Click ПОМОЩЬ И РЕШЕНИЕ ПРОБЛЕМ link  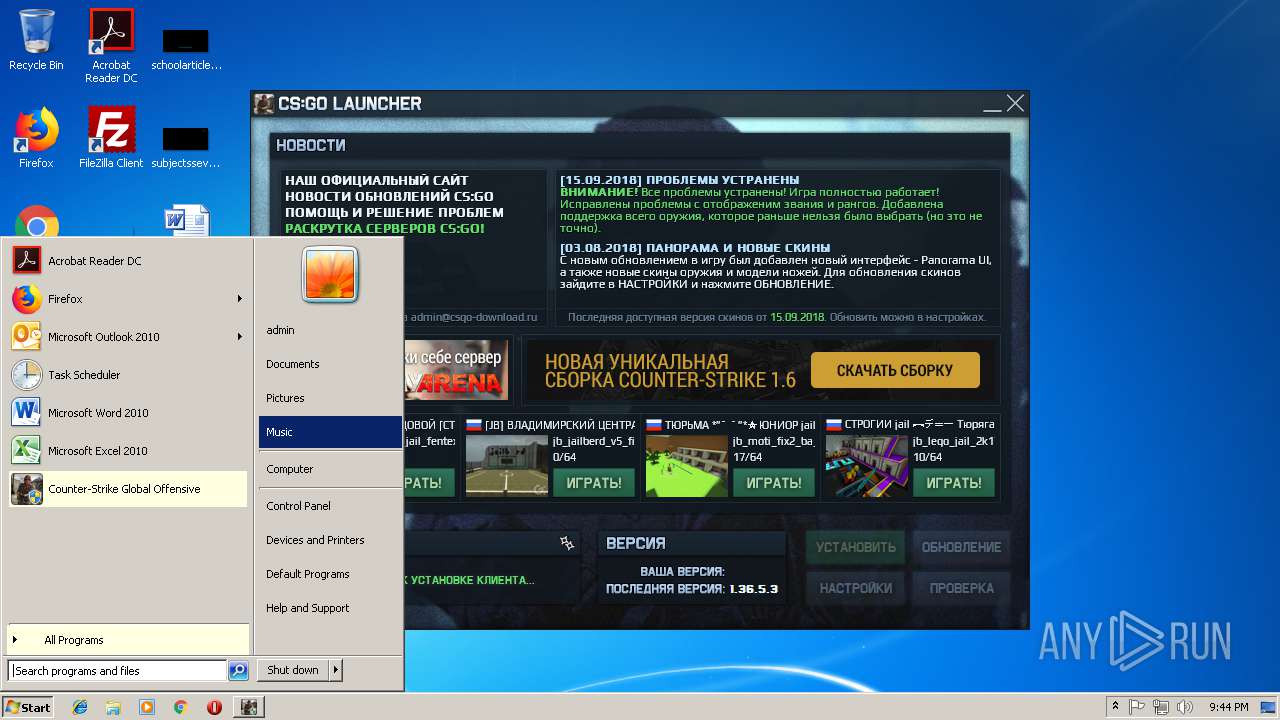click(x=394, y=212)
